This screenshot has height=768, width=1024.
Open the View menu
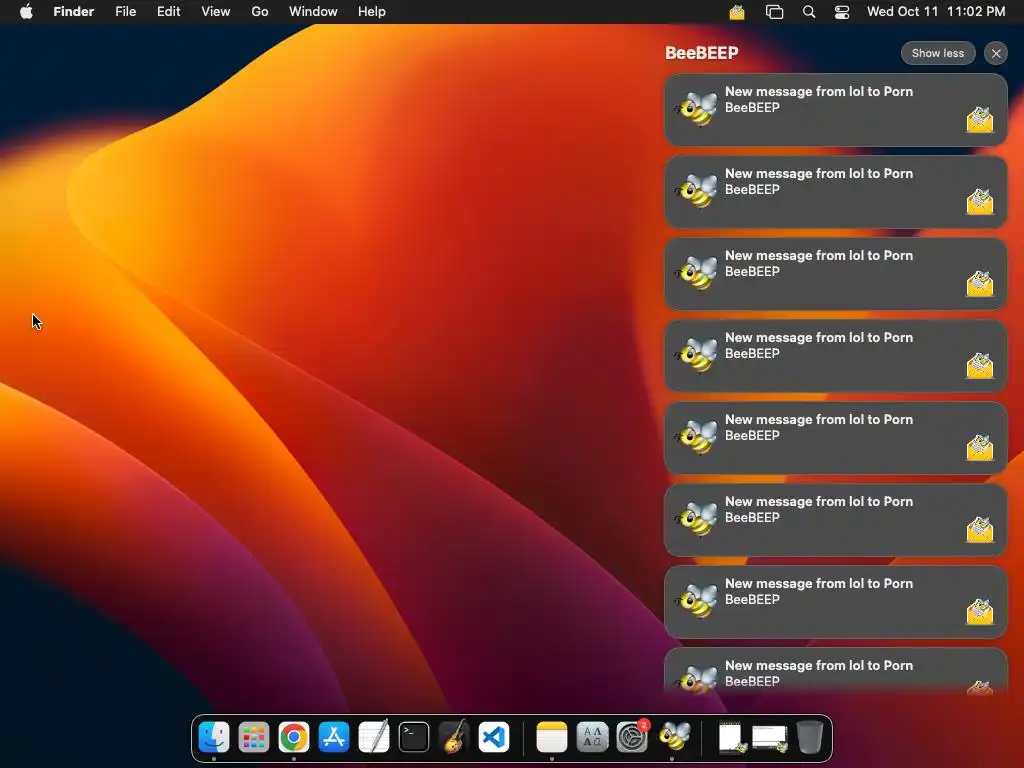coord(216,12)
